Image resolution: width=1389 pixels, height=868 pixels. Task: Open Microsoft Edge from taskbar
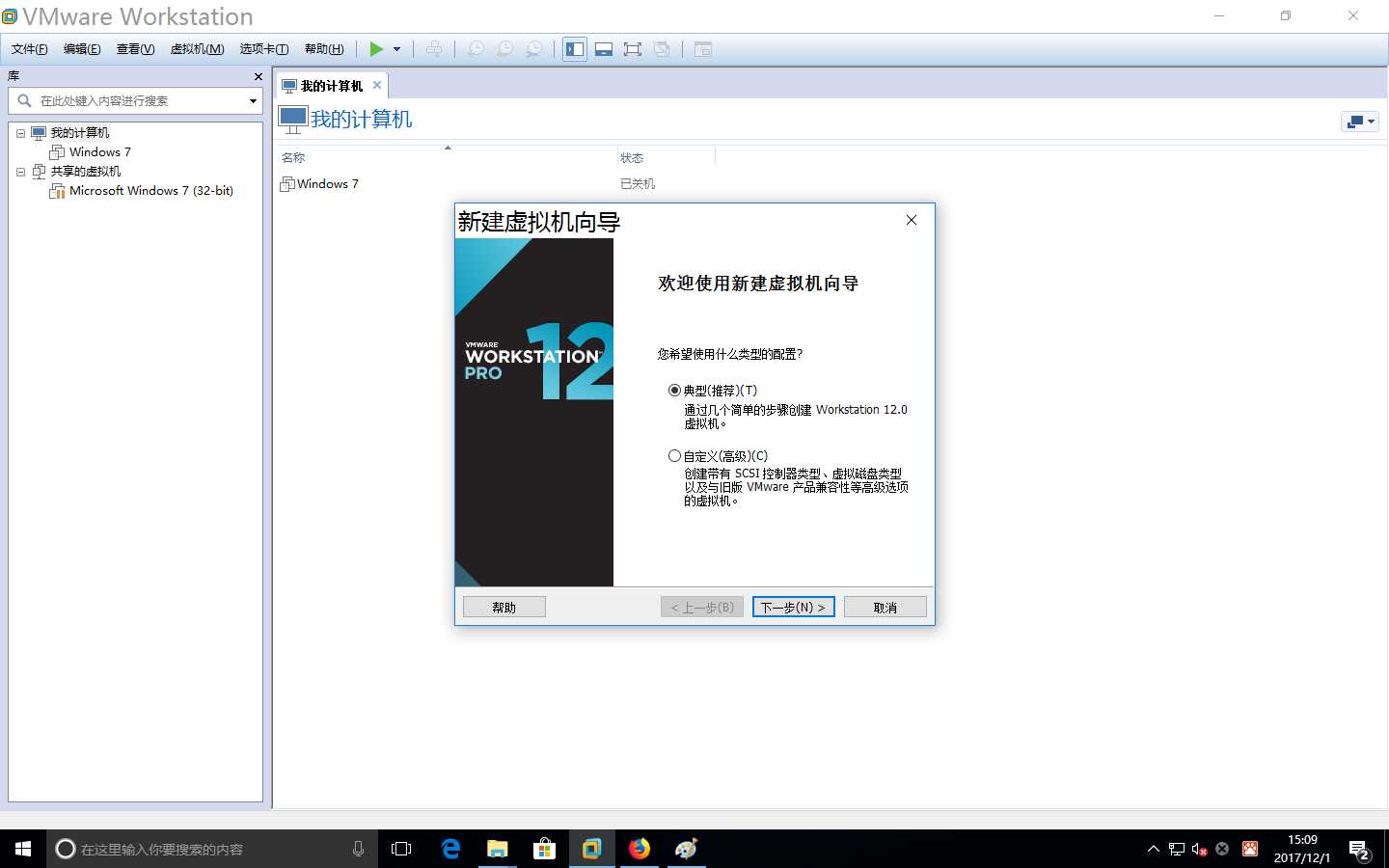coord(449,849)
